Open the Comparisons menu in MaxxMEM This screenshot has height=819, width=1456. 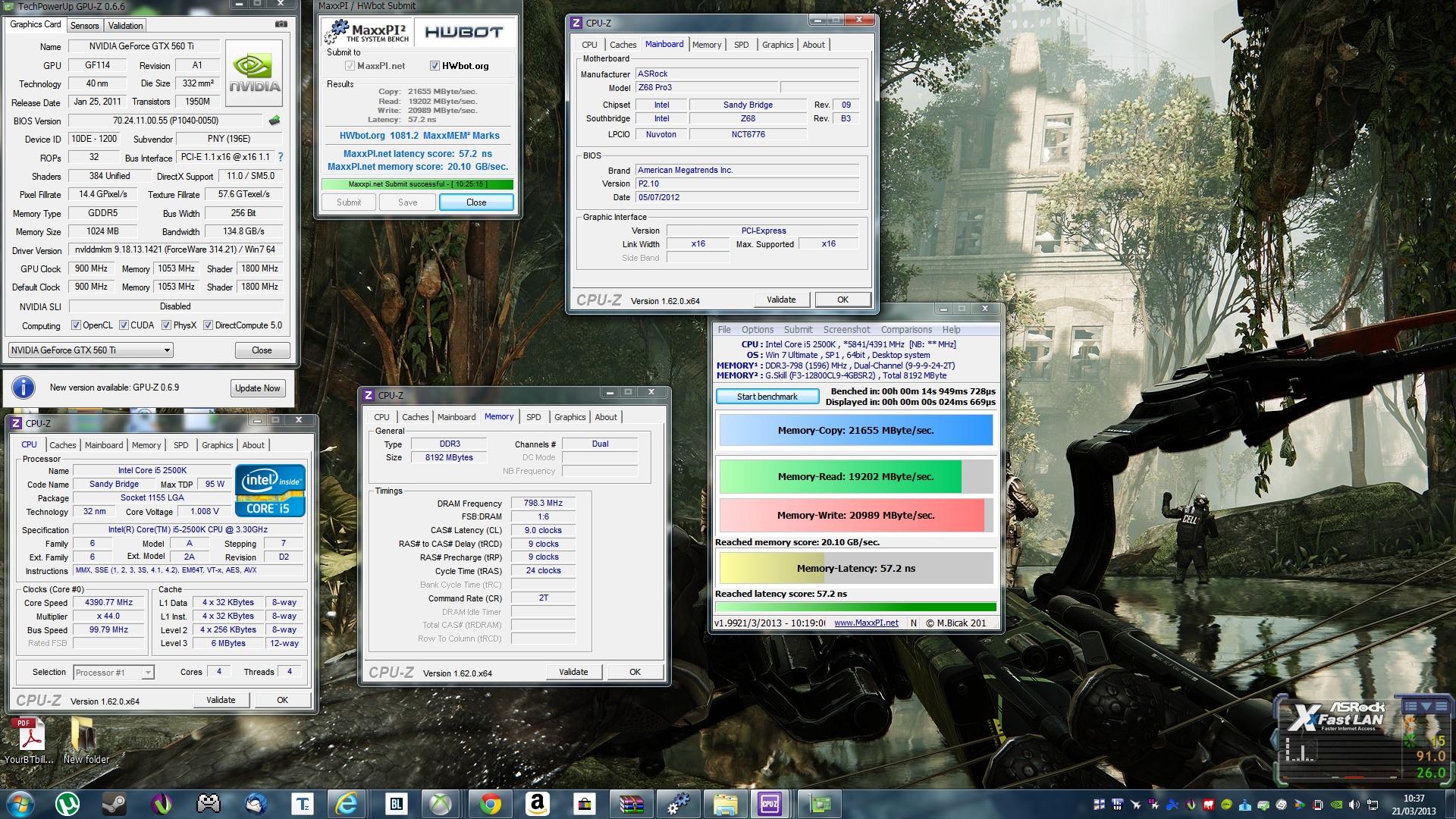click(906, 330)
